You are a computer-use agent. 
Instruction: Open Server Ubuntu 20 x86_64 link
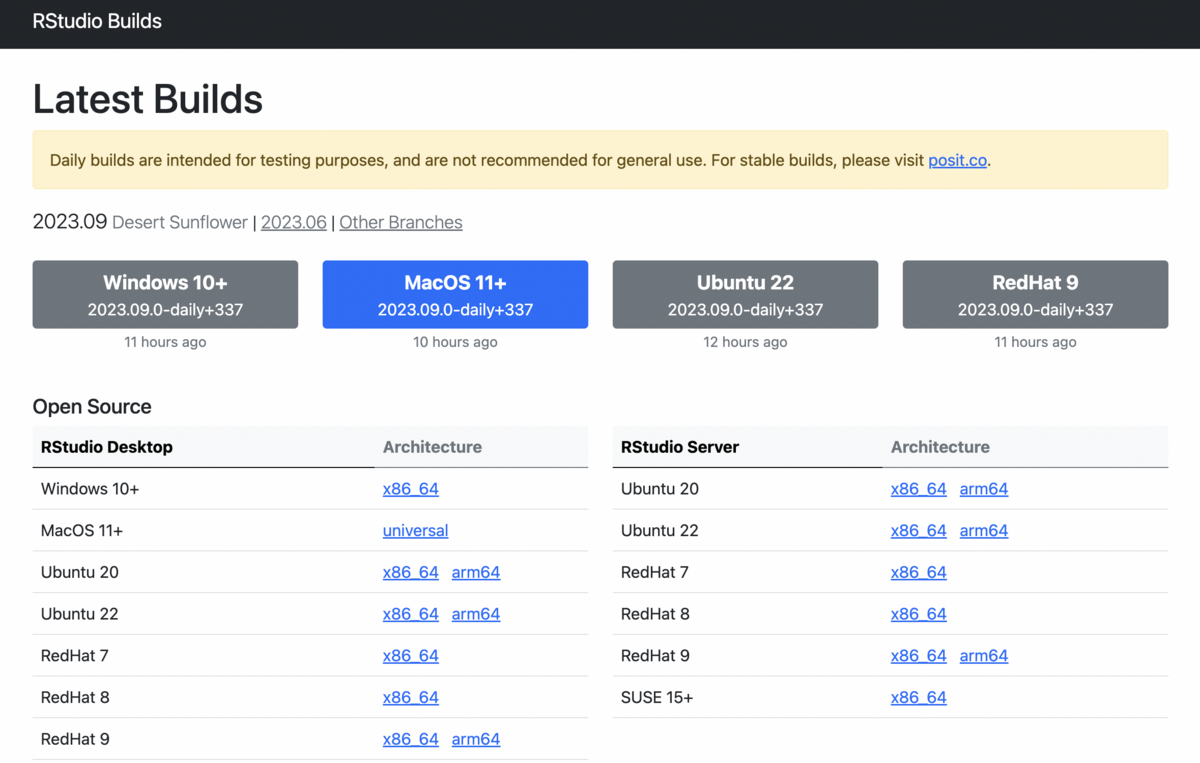(x=919, y=489)
